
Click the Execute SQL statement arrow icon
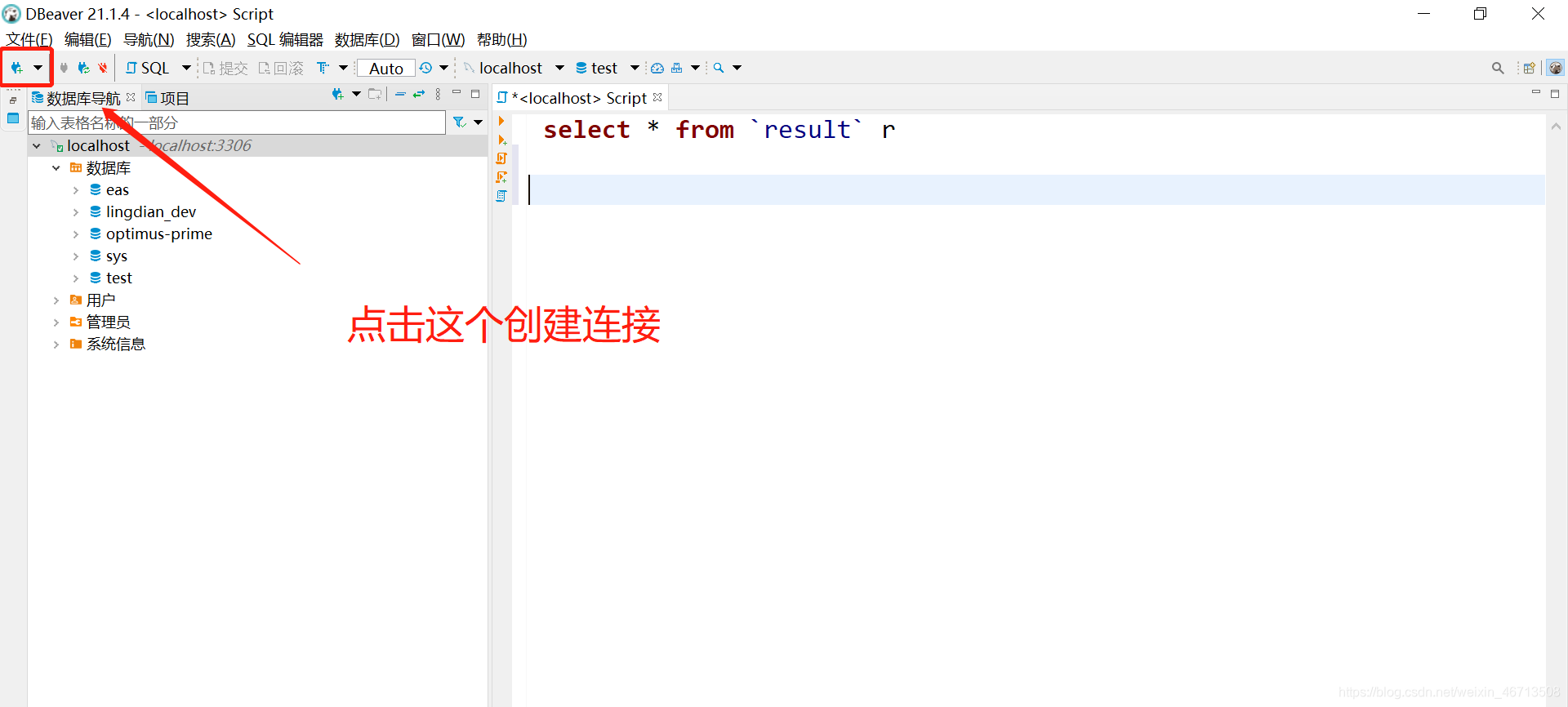tap(501, 121)
